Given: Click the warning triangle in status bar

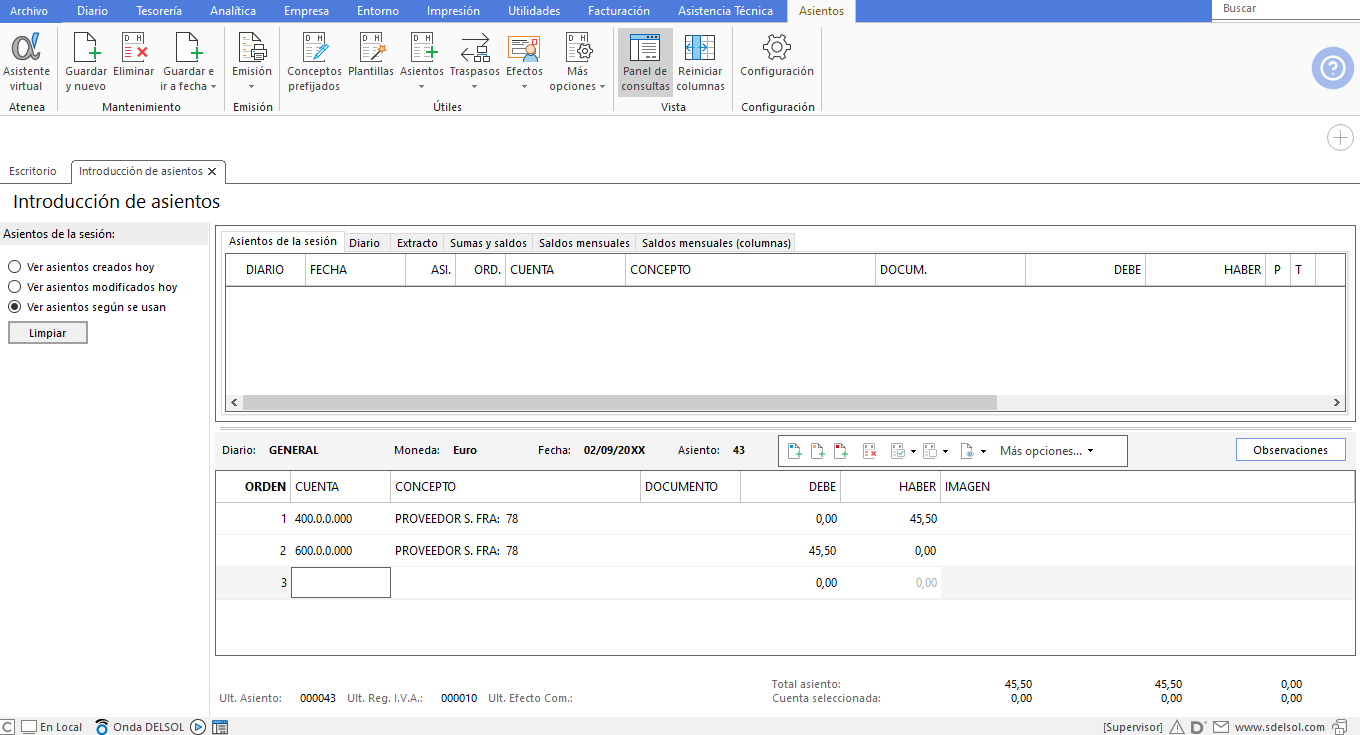Looking at the screenshot, I should (1177, 727).
